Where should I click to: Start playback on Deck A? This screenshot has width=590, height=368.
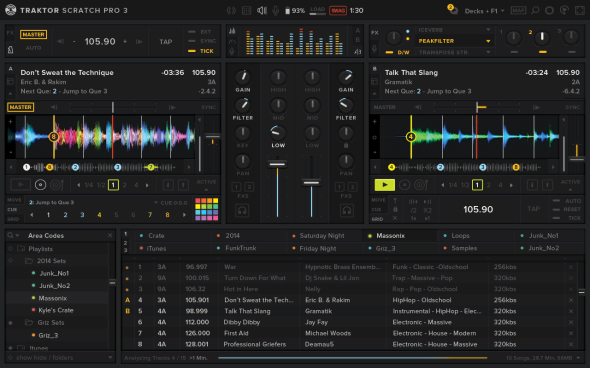pos(21,185)
